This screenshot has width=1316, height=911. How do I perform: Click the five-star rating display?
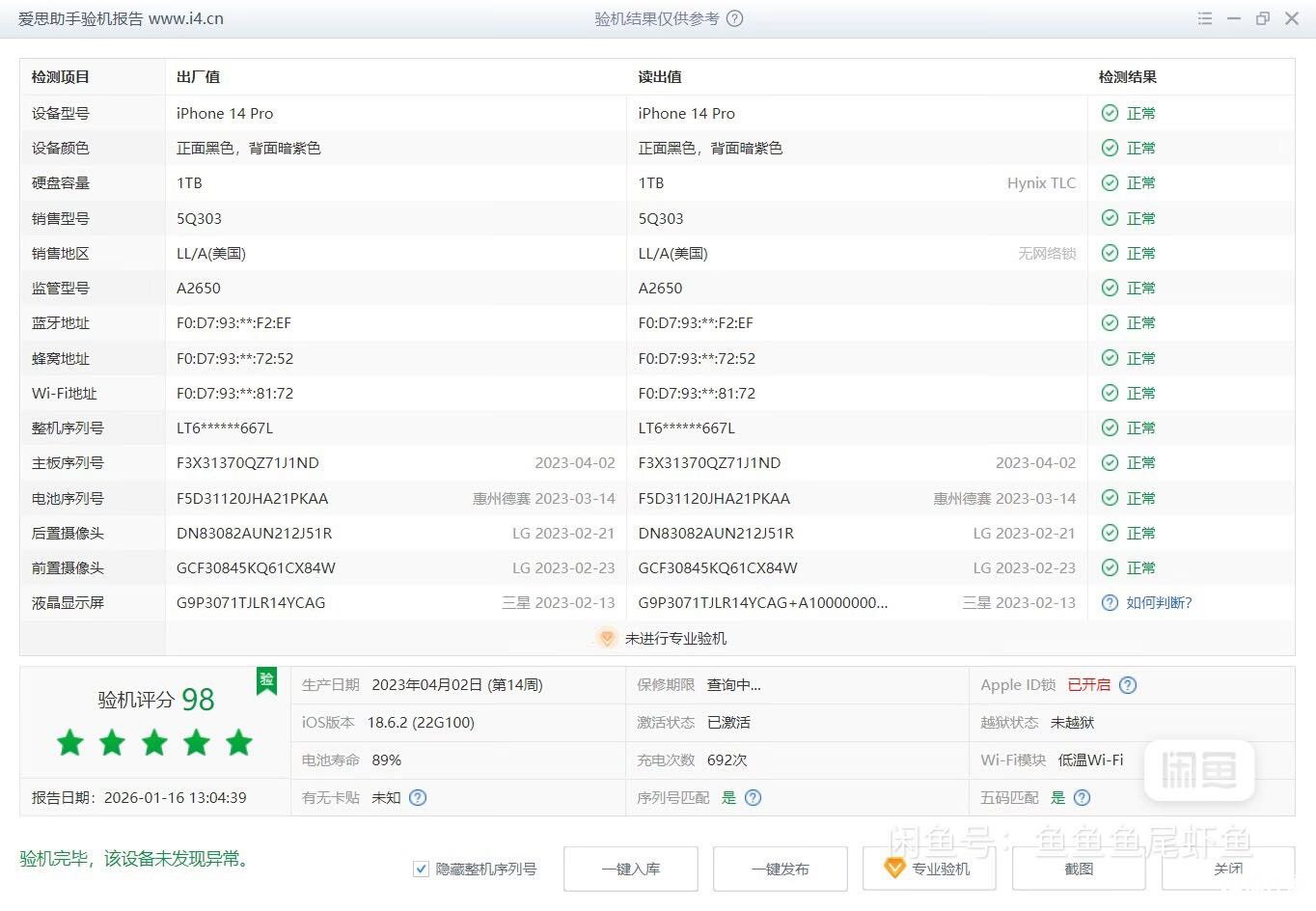point(154,743)
